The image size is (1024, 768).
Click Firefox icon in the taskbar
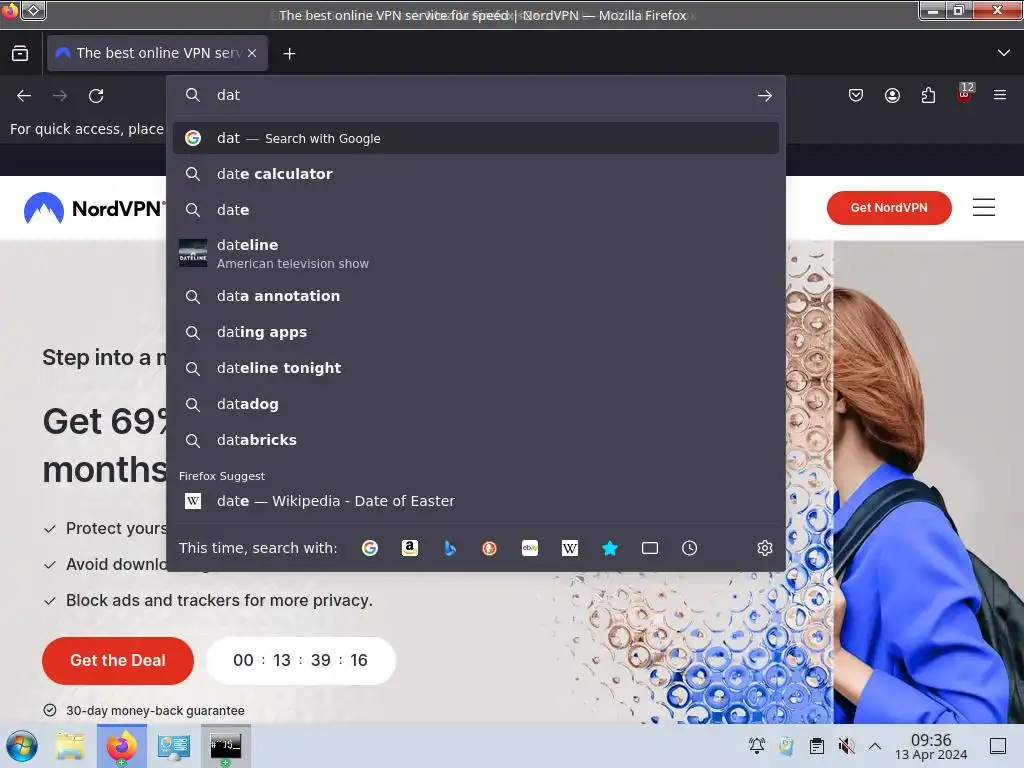pyautogui.click(x=121, y=746)
